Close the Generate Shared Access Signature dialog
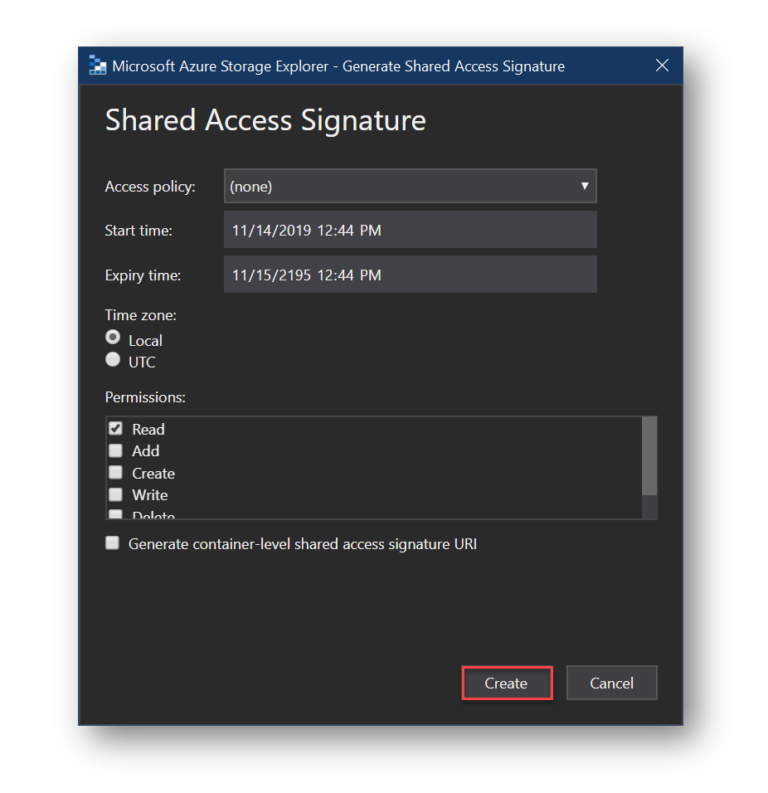The width and height of the screenshot is (768, 793). tap(662, 65)
